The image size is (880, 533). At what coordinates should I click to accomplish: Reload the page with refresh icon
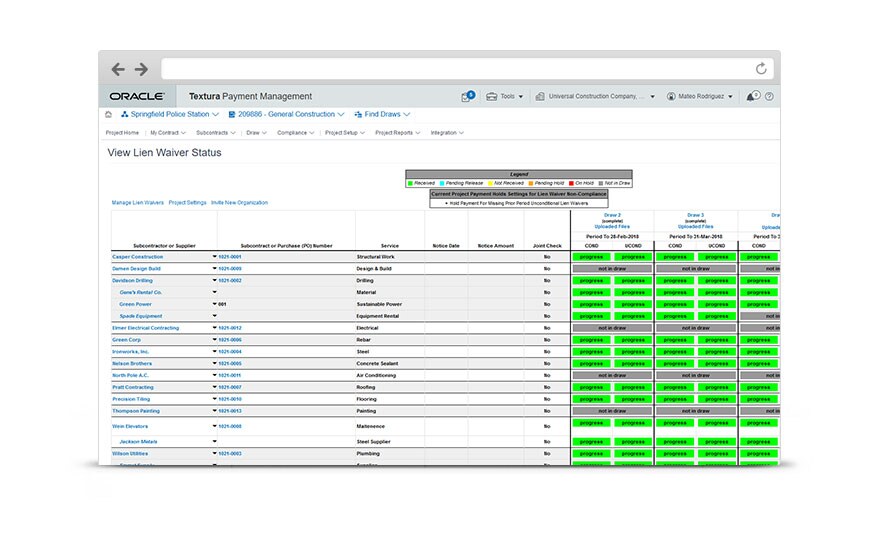(x=761, y=69)
